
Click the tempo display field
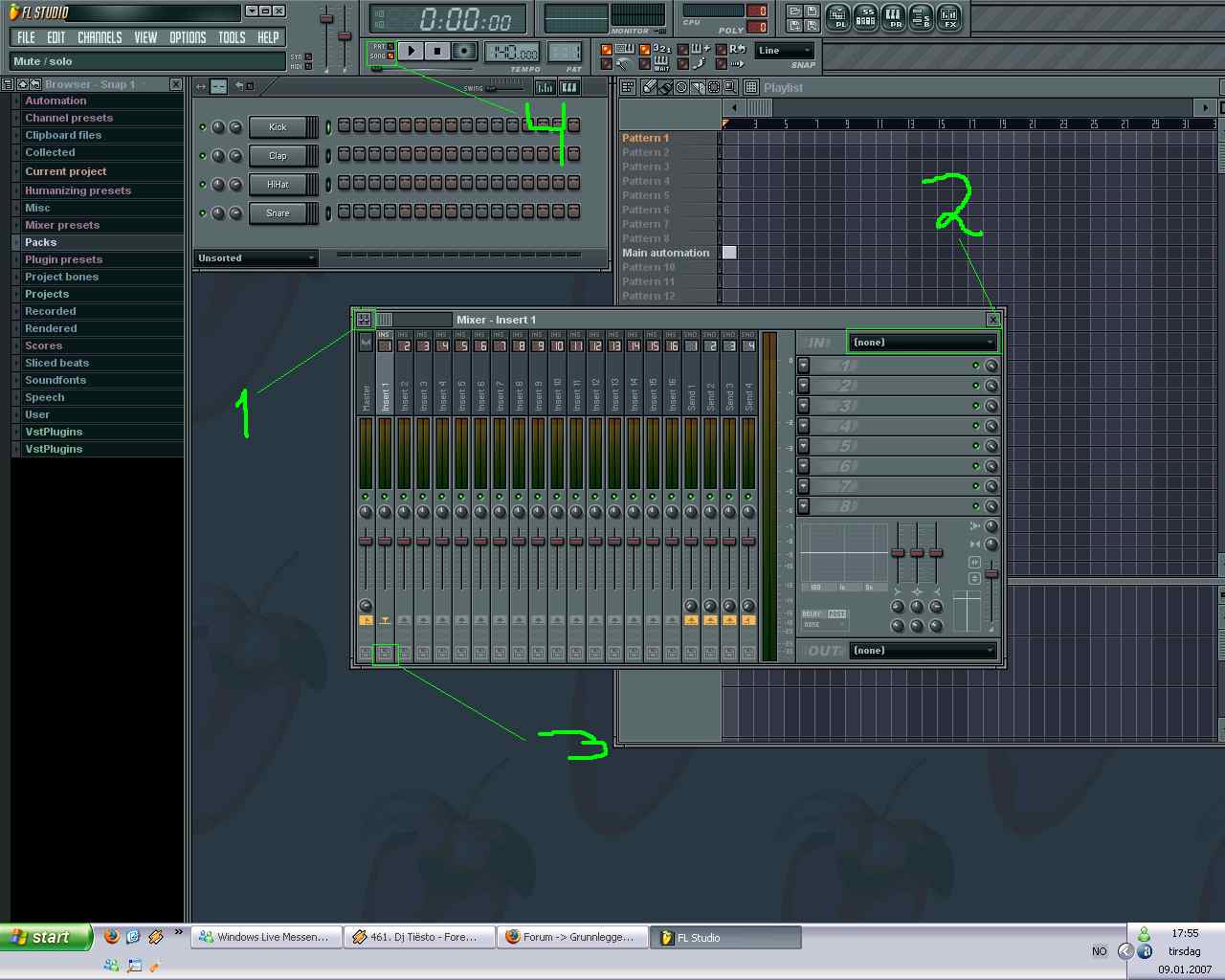[513, 52]
